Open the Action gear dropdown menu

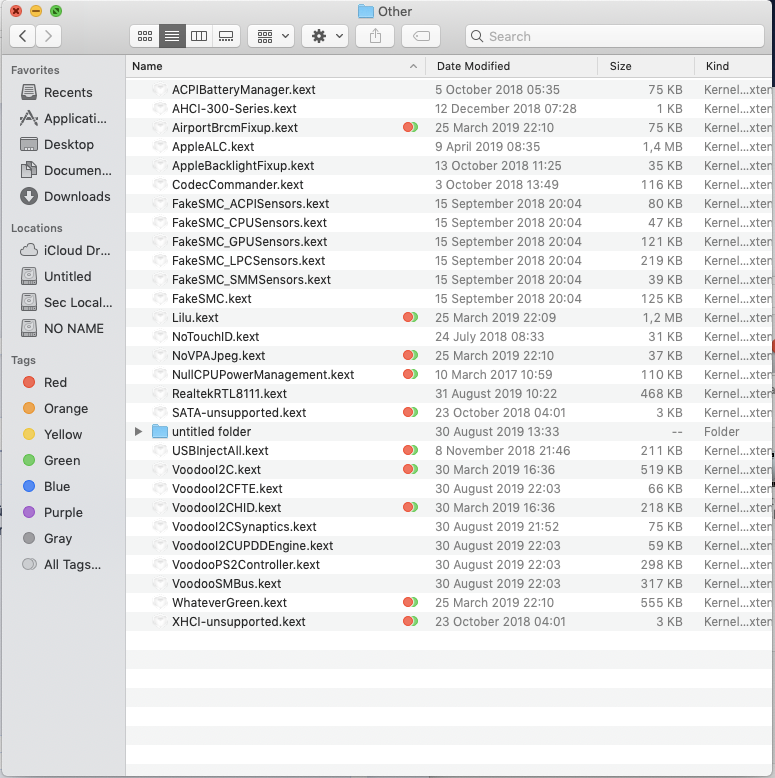[327, 36]
